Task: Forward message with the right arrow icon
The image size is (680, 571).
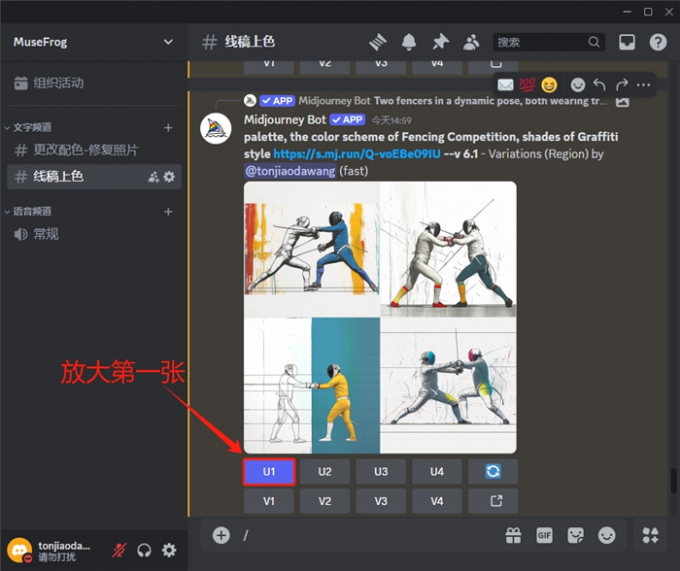Action: pos(621,85)
